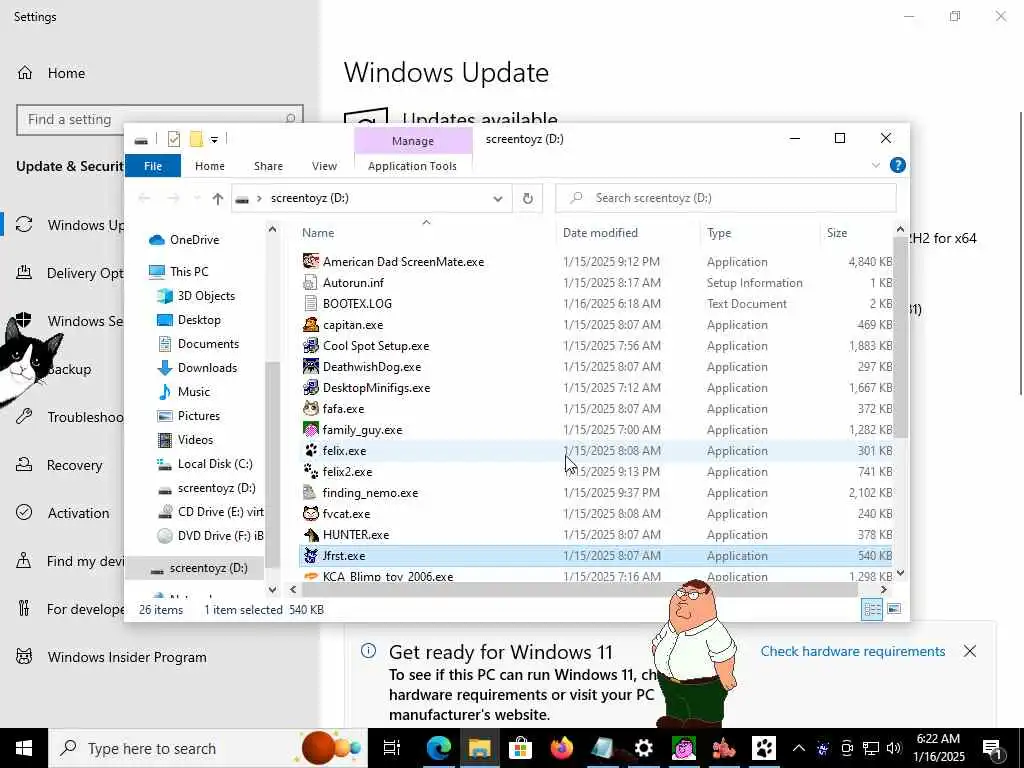Viewport: 1024px width, 768px height.
Task: Click the American Dad ScreenMate.exe file icon
Action: click(311, 261)
